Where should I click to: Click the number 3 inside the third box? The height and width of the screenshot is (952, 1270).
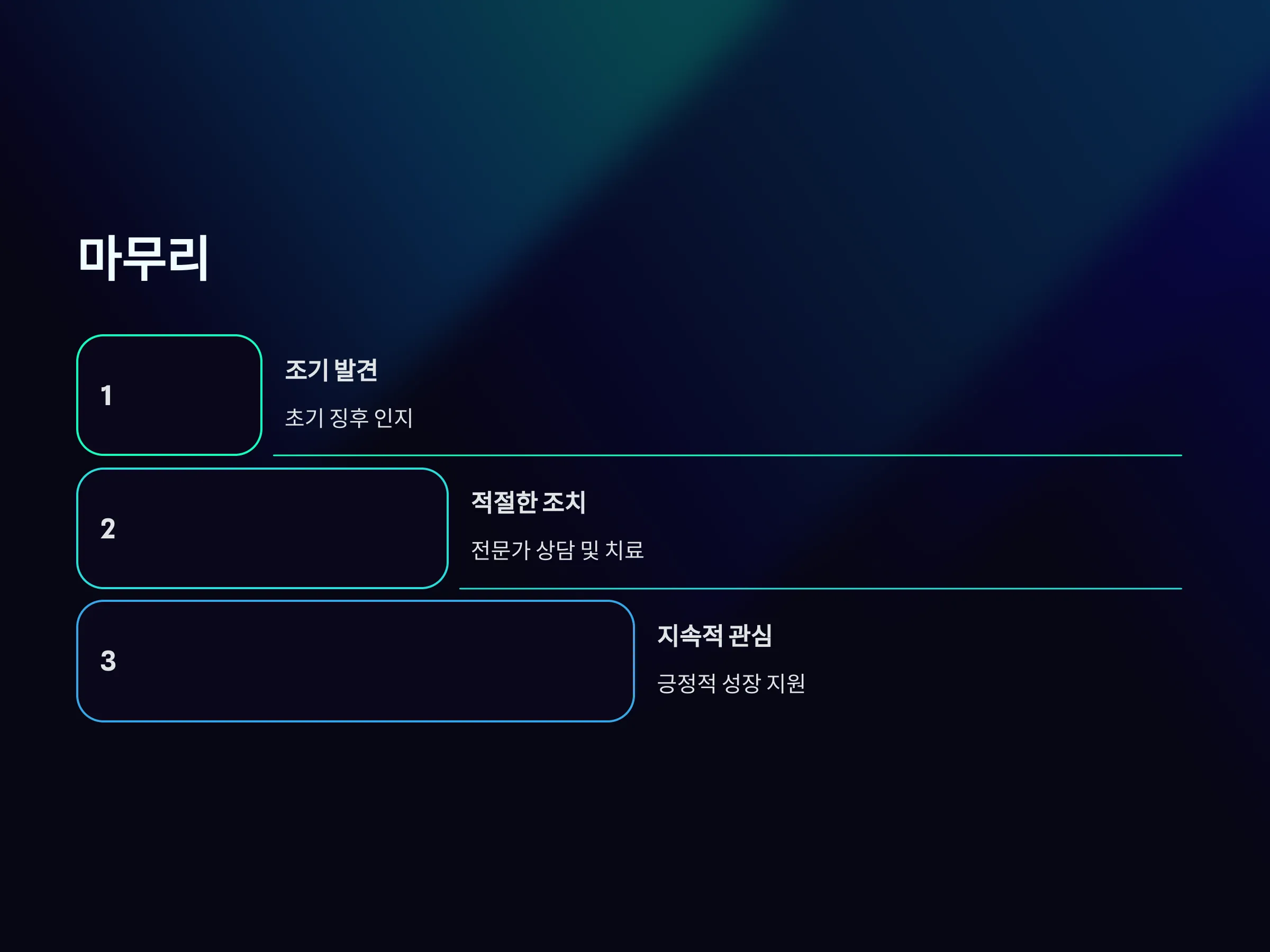[x=108, y=661]
